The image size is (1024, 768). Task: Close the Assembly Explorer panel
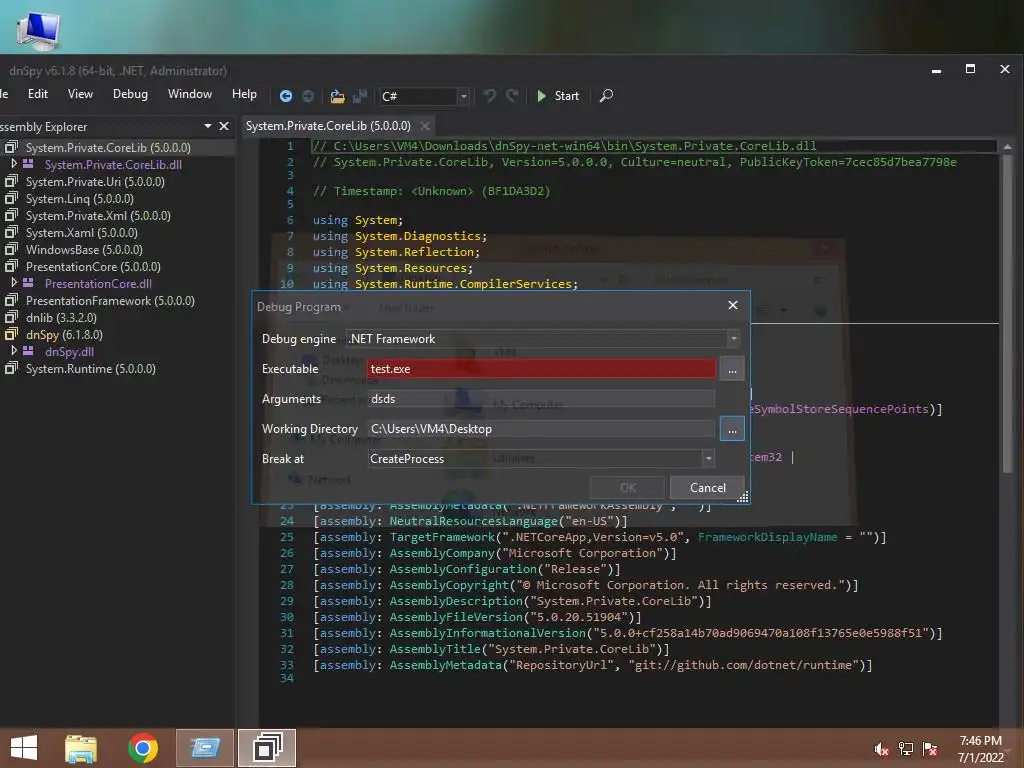(x=224, y=126)
